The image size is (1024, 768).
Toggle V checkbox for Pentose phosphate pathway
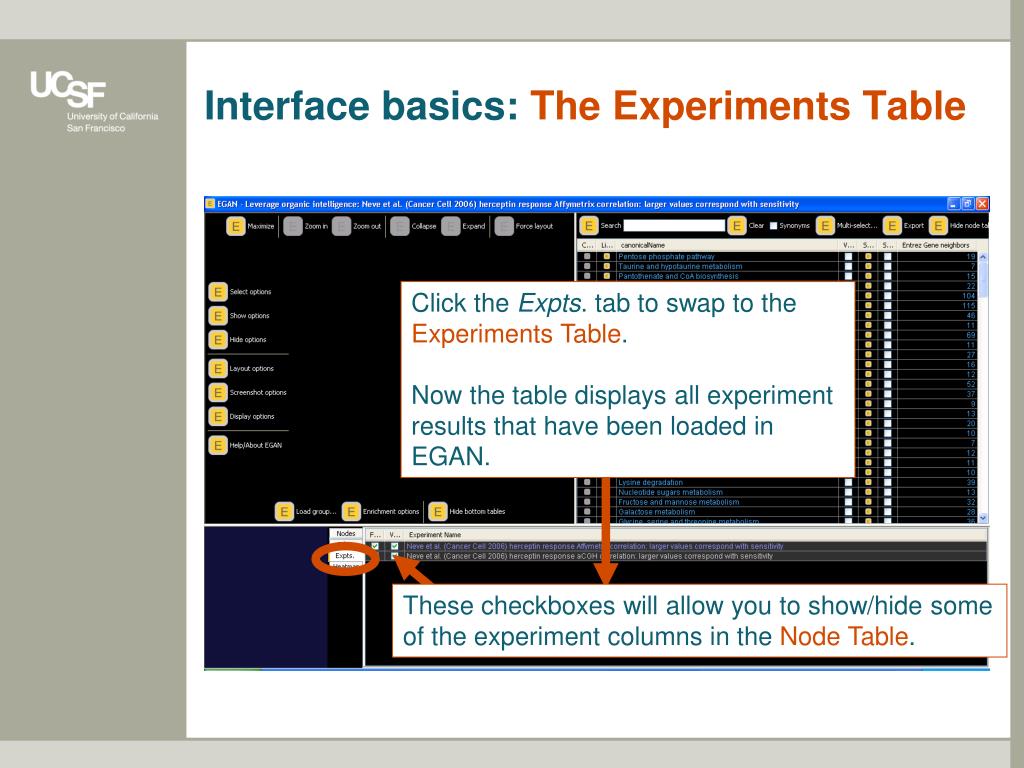(x=848, y=257)
